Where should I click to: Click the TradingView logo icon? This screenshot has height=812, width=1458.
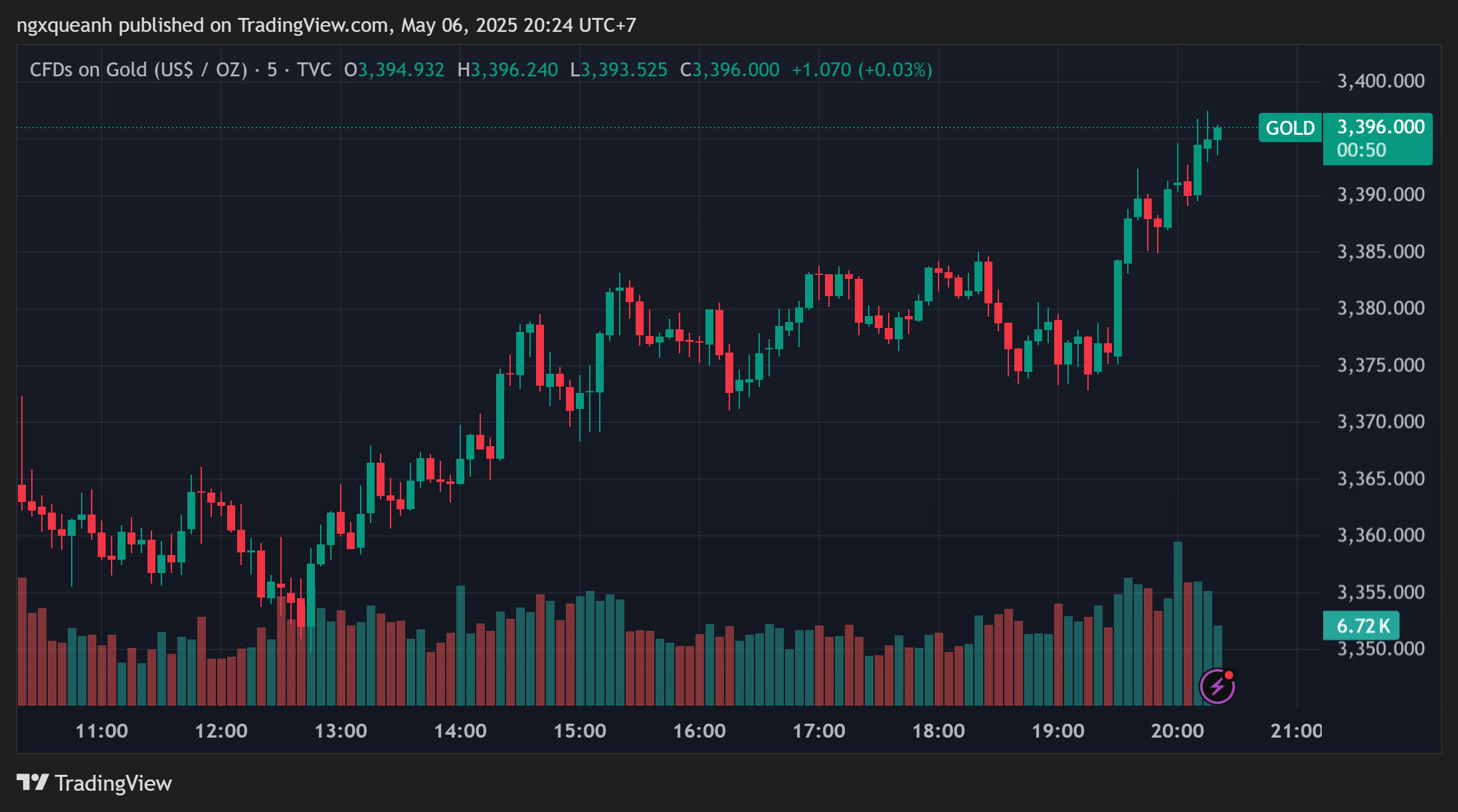coord(33,782)
